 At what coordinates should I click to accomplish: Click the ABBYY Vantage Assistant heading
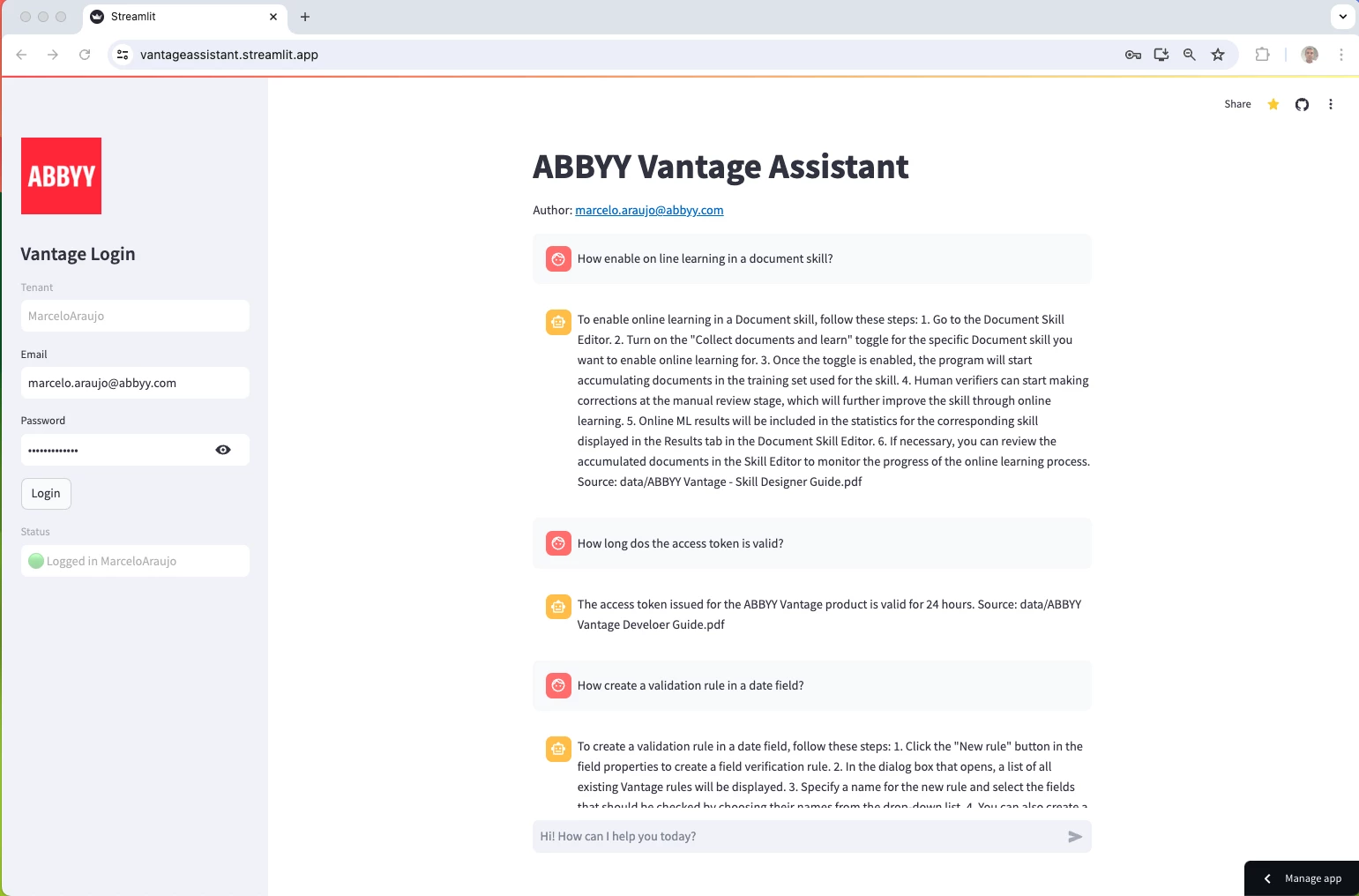coord(721,167)
